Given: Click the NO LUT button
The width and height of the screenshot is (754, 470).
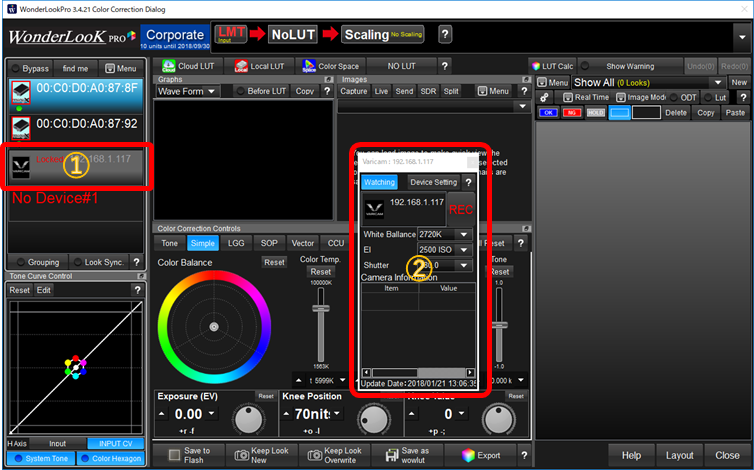Looking at the screenshot, I should pyautogui.click(x=402, y=66).
